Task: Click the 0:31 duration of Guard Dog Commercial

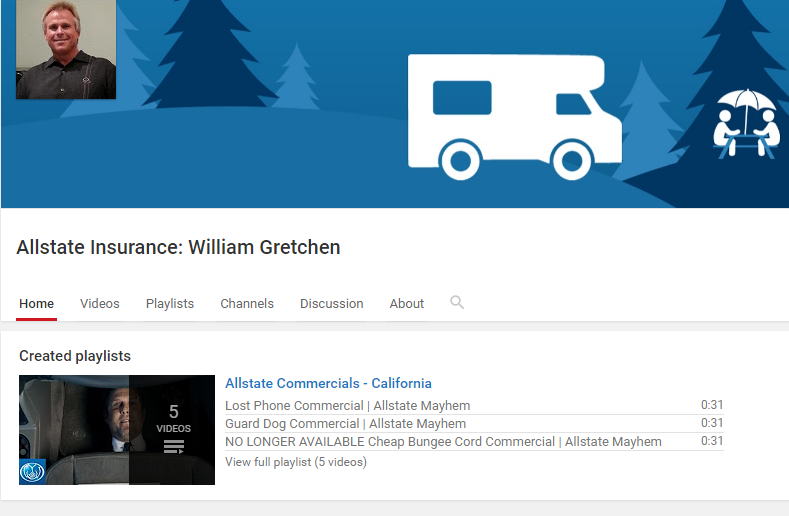Action: [x=712, y=423]
